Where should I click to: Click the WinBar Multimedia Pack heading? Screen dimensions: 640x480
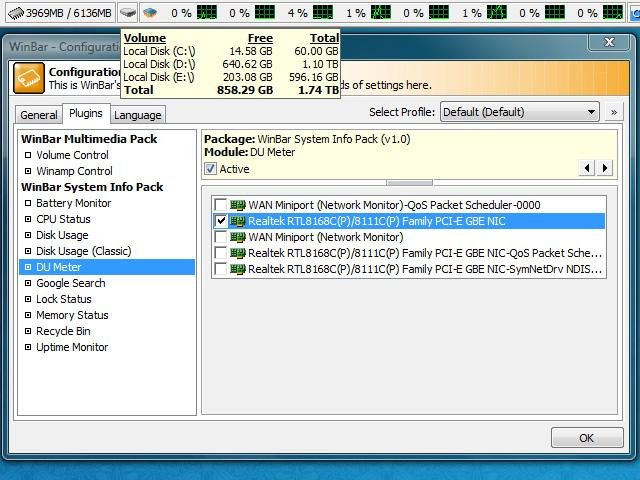(89, 139)
